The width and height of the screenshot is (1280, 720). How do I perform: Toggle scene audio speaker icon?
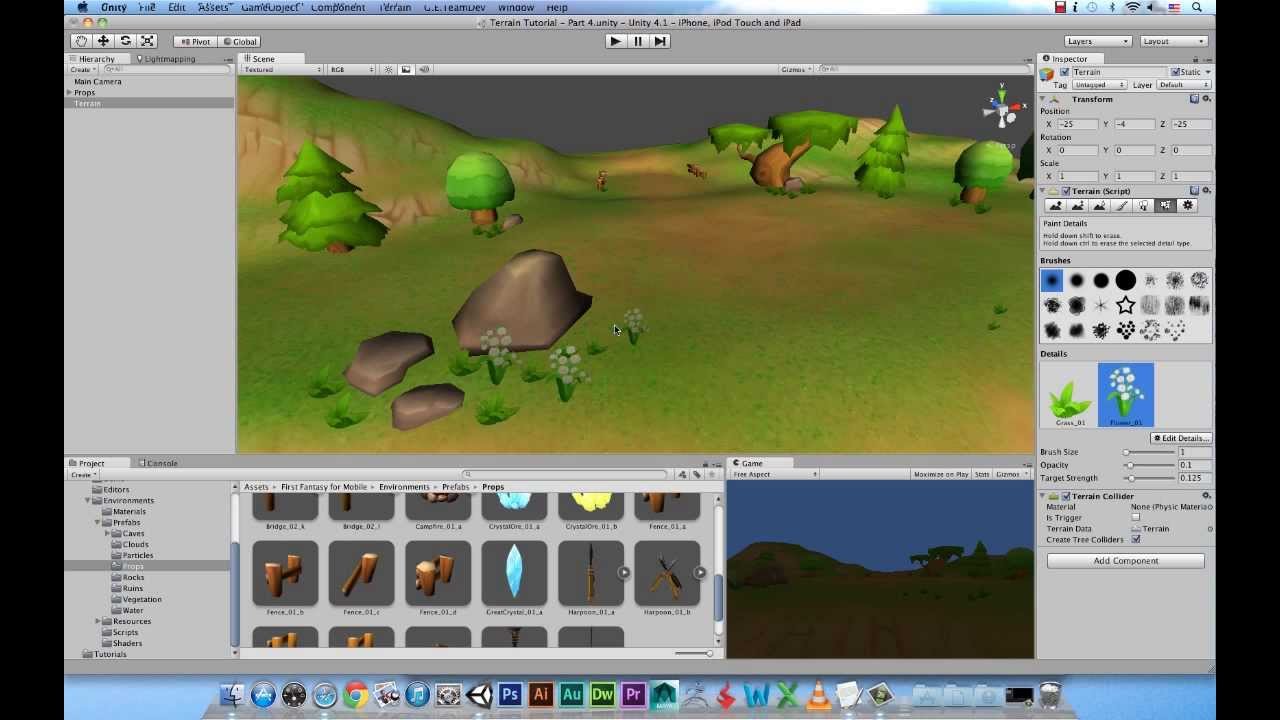(x=424, y=69)
